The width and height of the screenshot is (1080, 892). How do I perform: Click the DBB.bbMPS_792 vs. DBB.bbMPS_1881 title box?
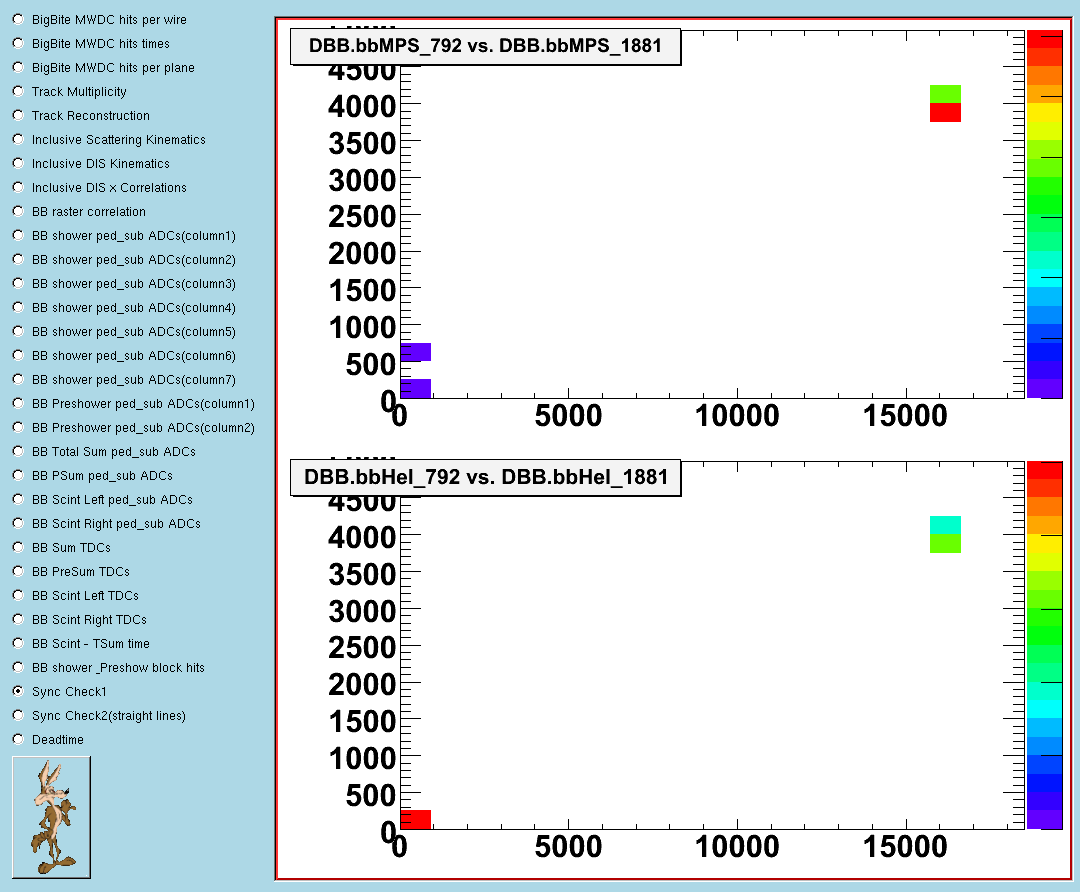[486, 46]
